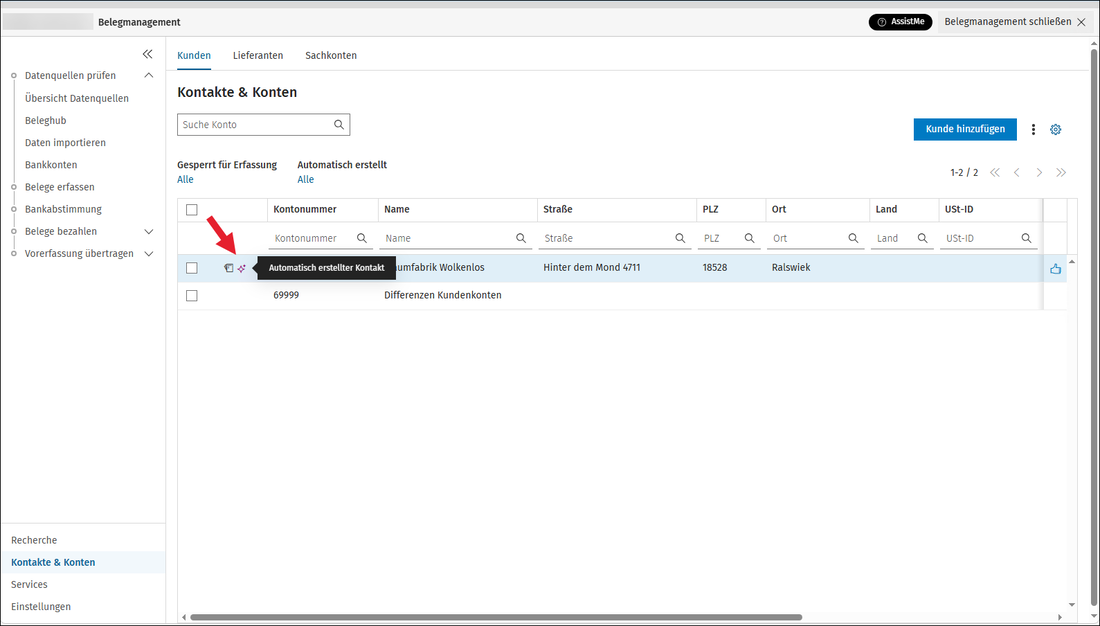Click the thumbs-up icon in first row
Screen dimensions: 1100x626
point(1055,268)
